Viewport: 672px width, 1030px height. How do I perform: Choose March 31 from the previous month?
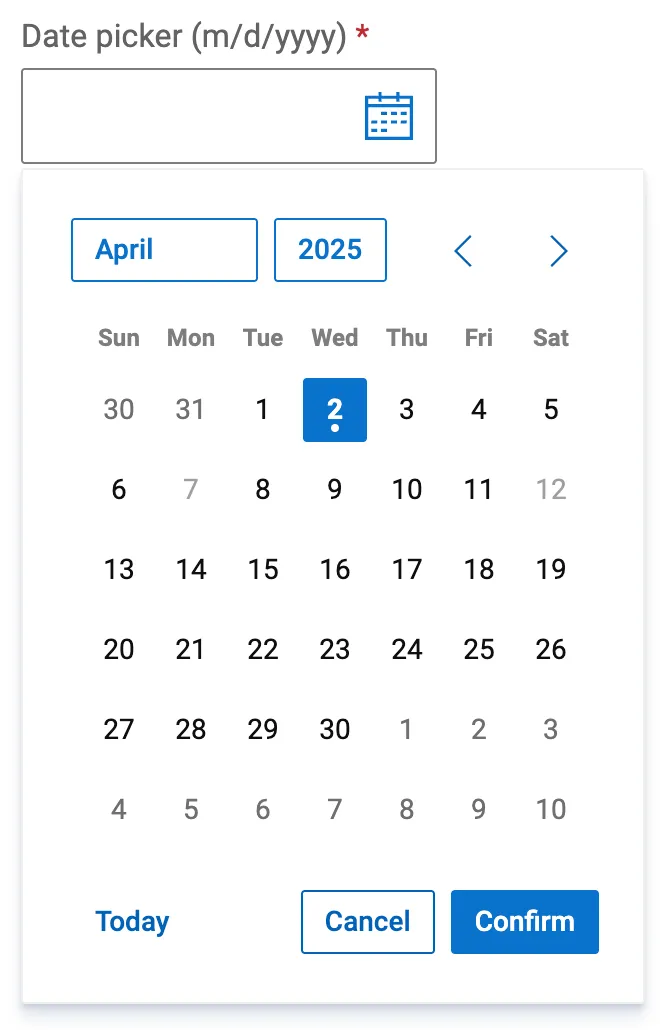tap(191, 410)
